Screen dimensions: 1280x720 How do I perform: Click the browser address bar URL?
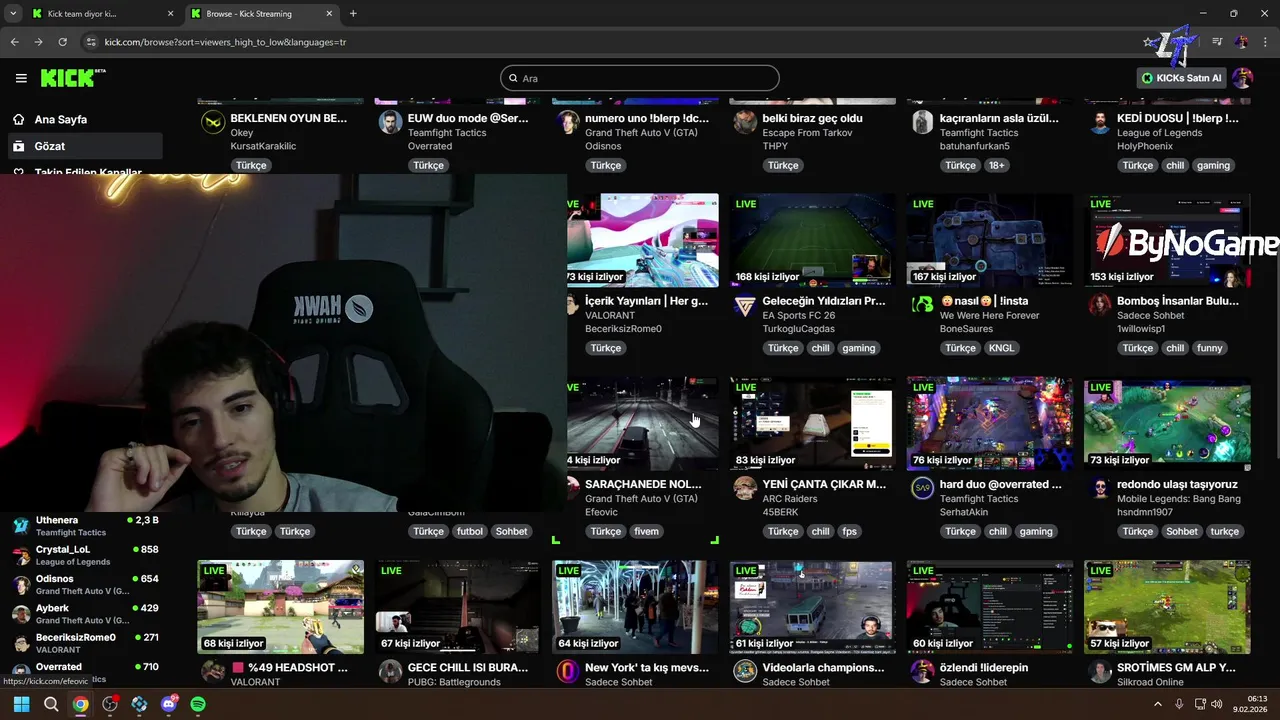point(225,42)
